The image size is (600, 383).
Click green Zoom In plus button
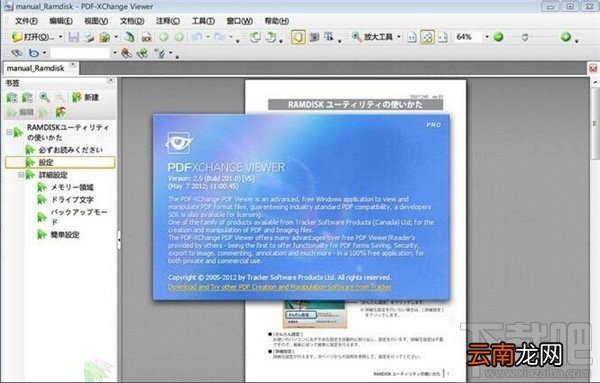[x=566, y=37]
